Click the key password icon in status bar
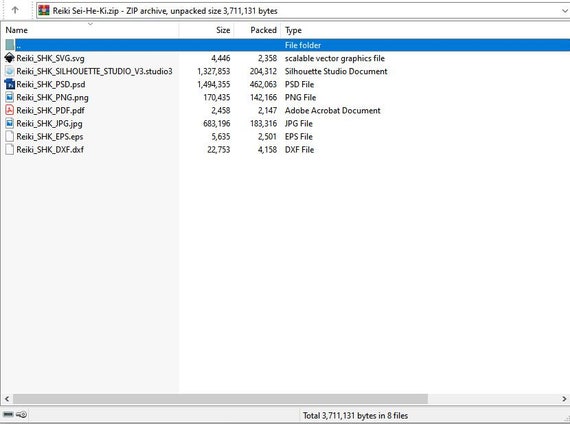Image resolution: width=570 pixels, height=424 pixels. 21,415
